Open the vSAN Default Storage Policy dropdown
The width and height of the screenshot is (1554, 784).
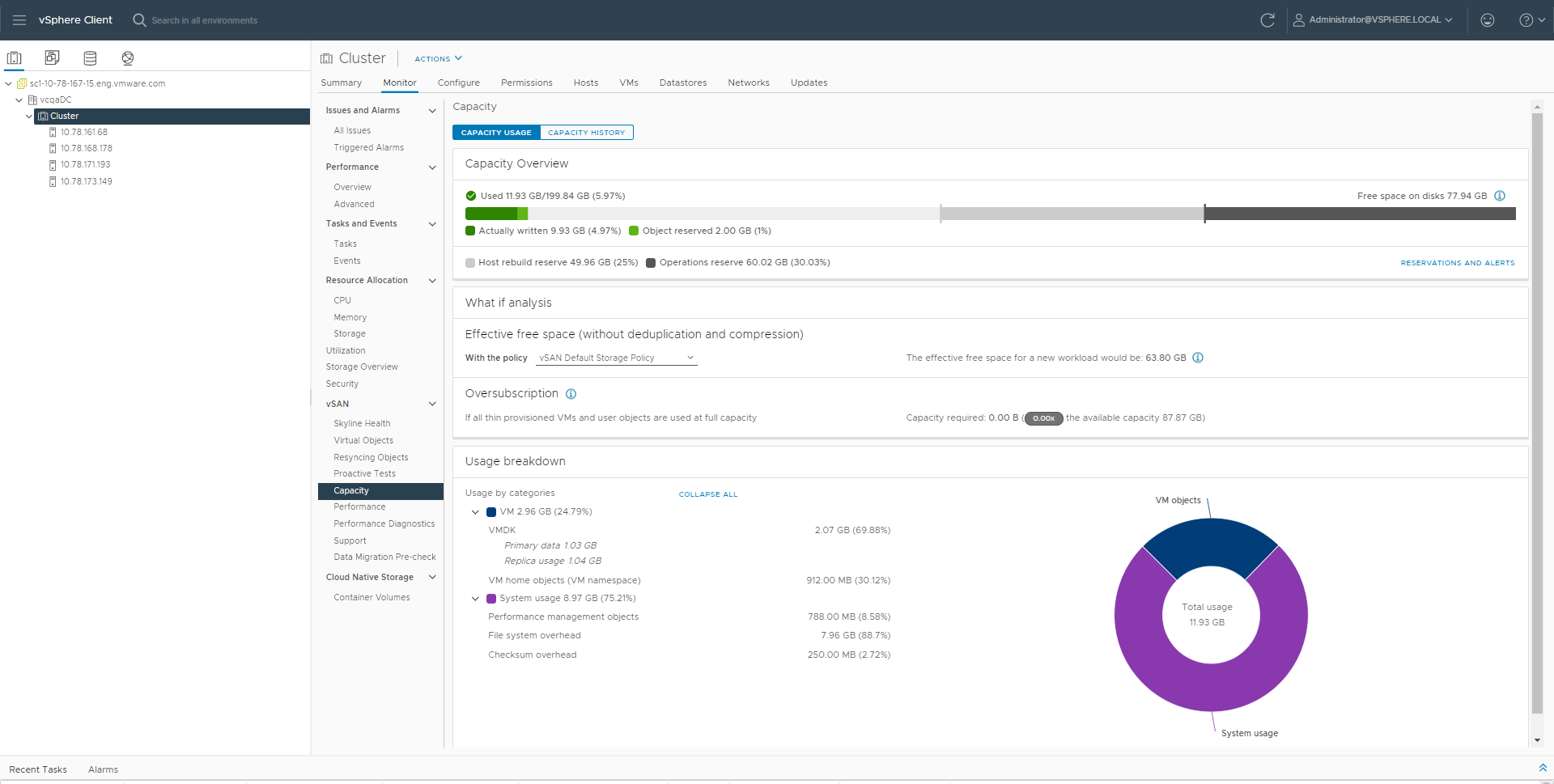(x=616, y=358)
